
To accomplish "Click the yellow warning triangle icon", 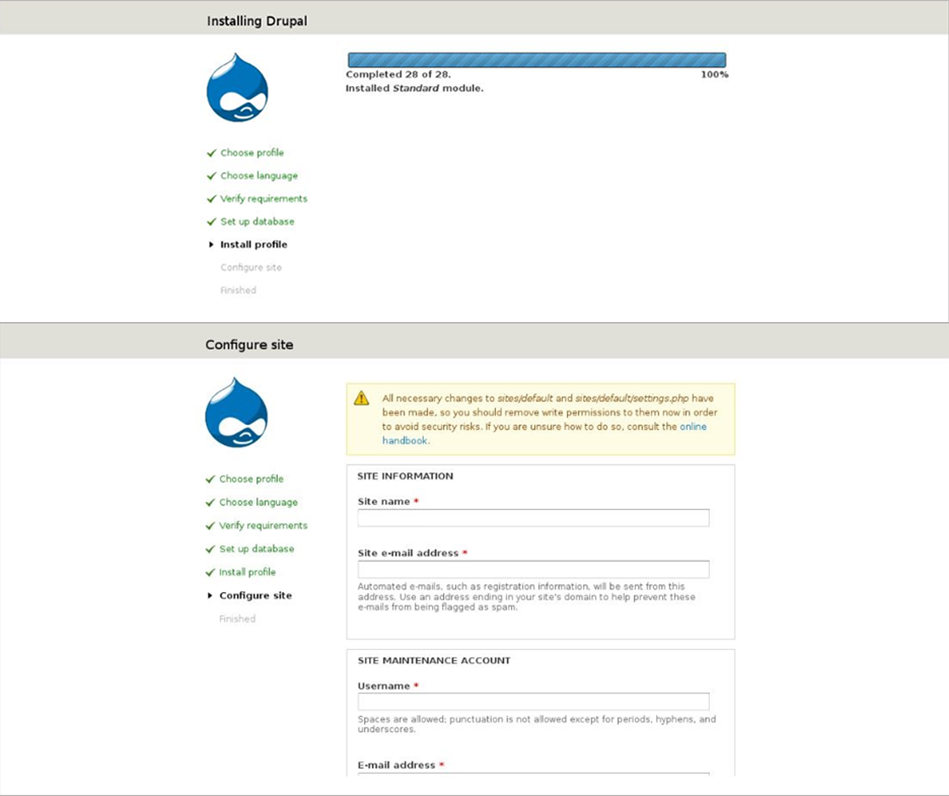I will point(361,398).
